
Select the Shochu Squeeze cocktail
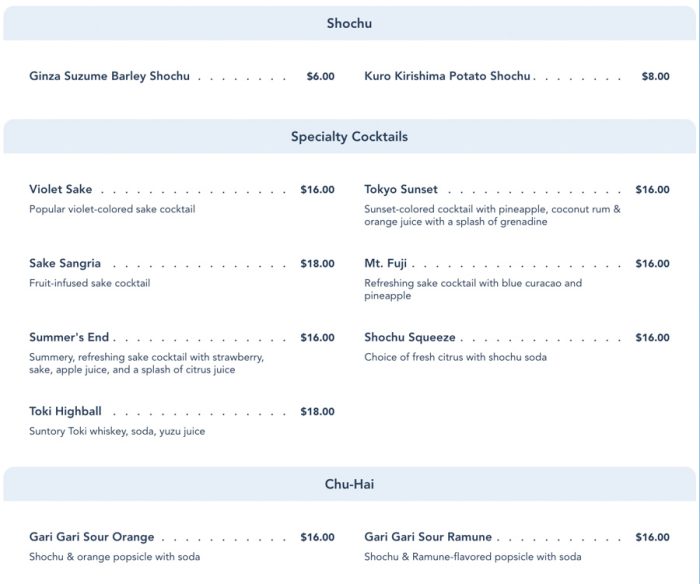(x=410, y=338)
